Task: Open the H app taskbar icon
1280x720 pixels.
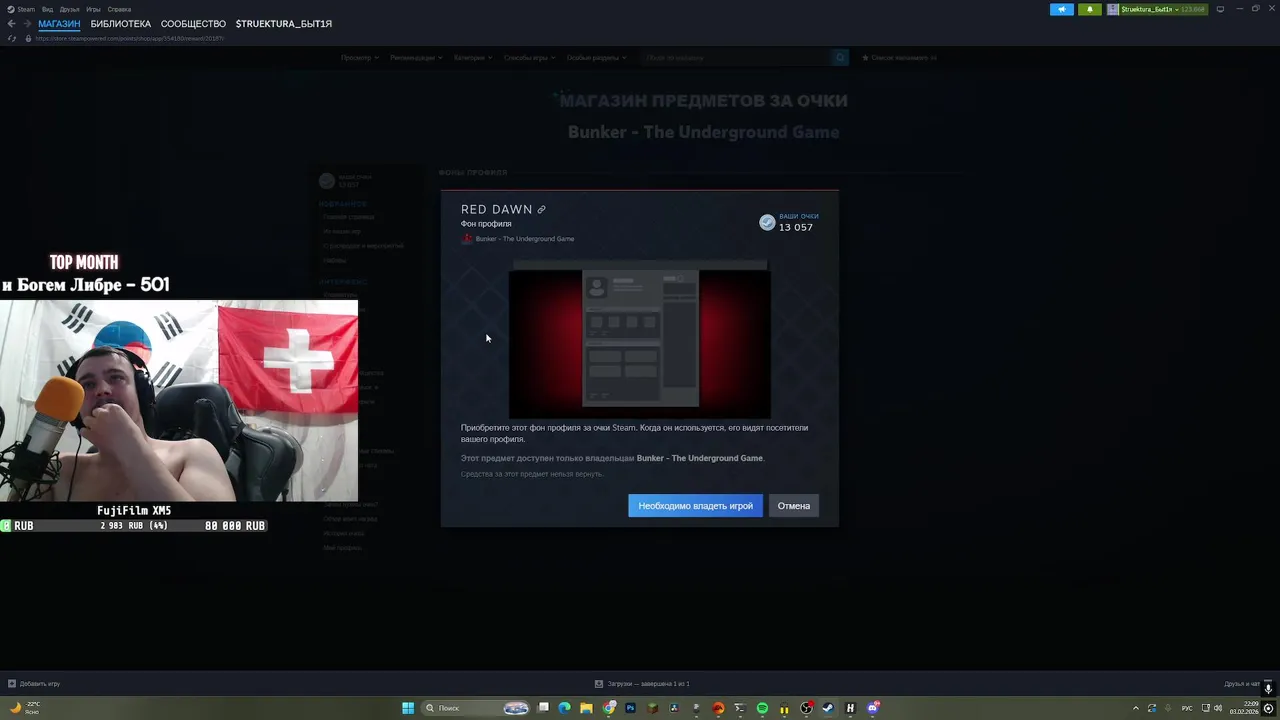Action: (850, 708)
